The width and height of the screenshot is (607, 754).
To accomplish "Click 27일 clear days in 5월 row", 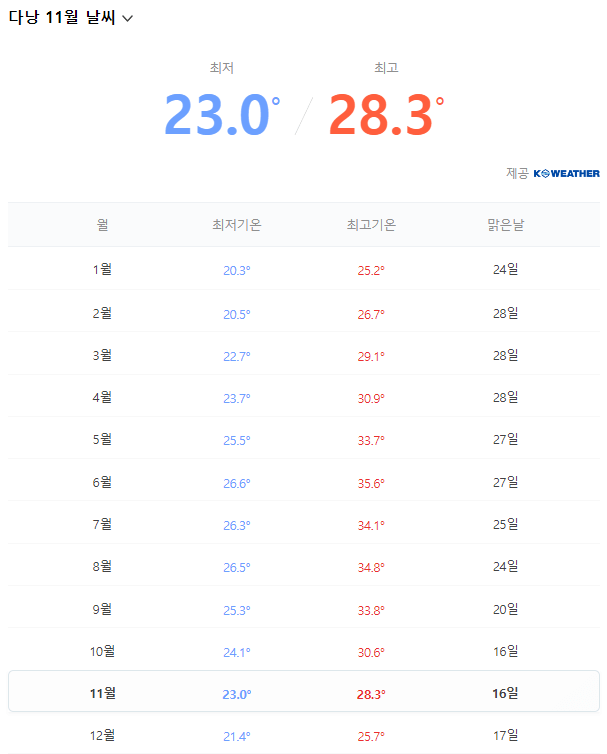I will click(x=506, y=439).
